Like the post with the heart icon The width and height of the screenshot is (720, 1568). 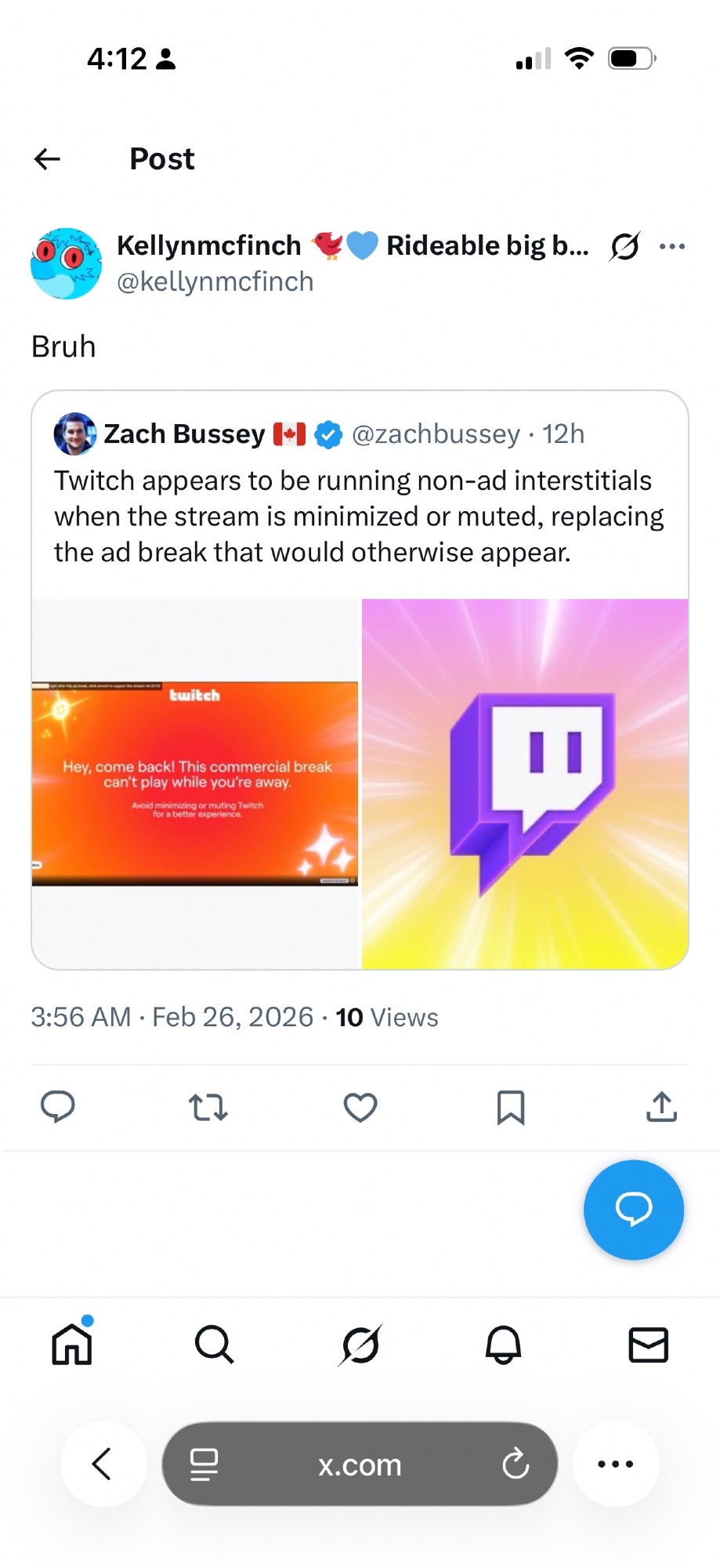pyautogui.click(x=360, y=1107)
